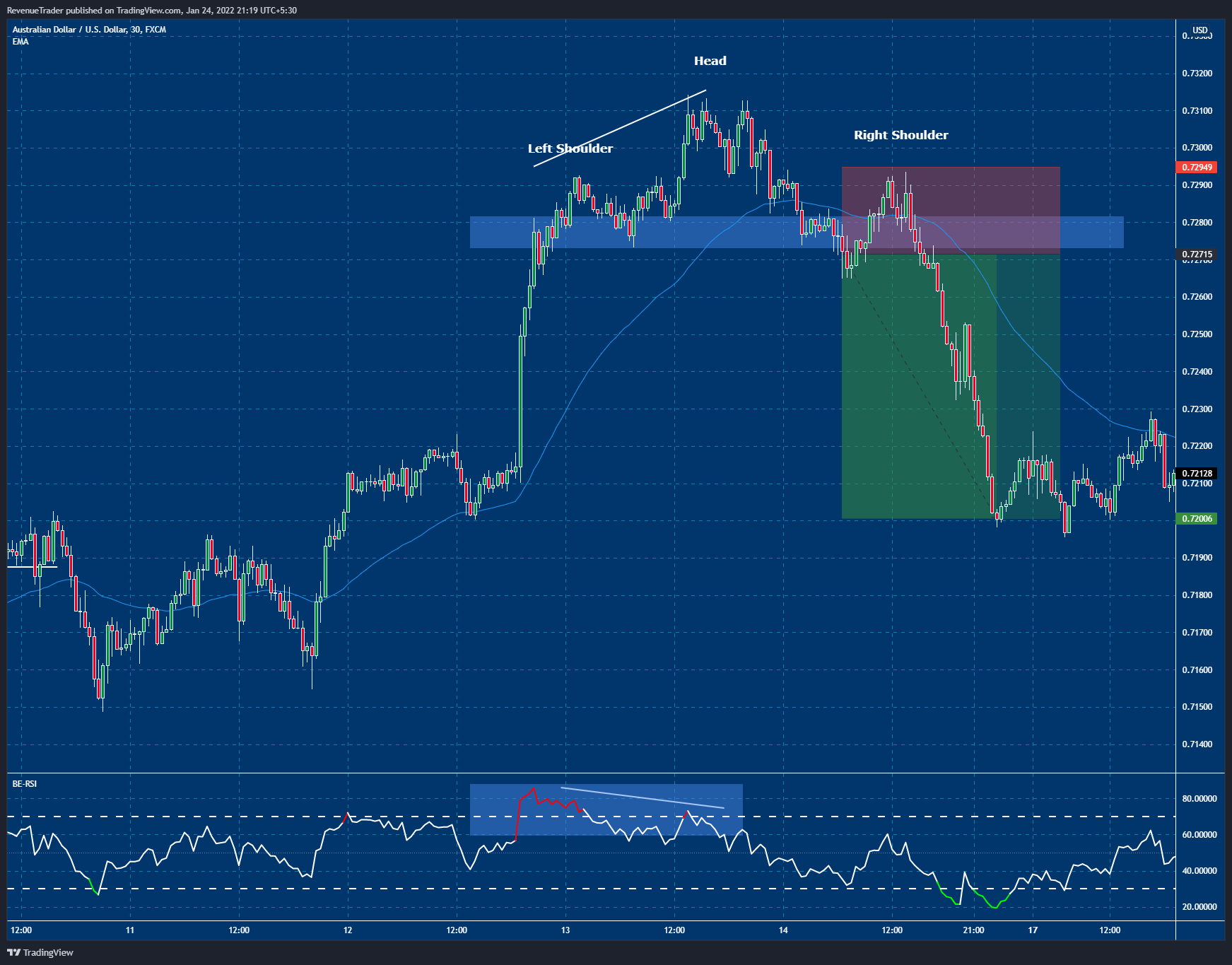Click the '14' date label on time axis
1232x965 pixels.
783,930
